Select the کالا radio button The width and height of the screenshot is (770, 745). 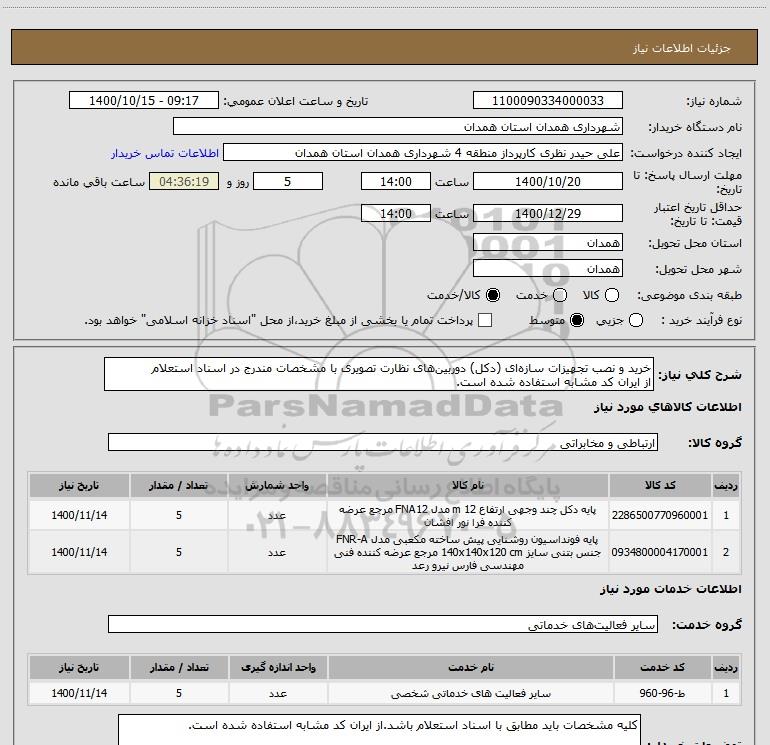(612, 295)
